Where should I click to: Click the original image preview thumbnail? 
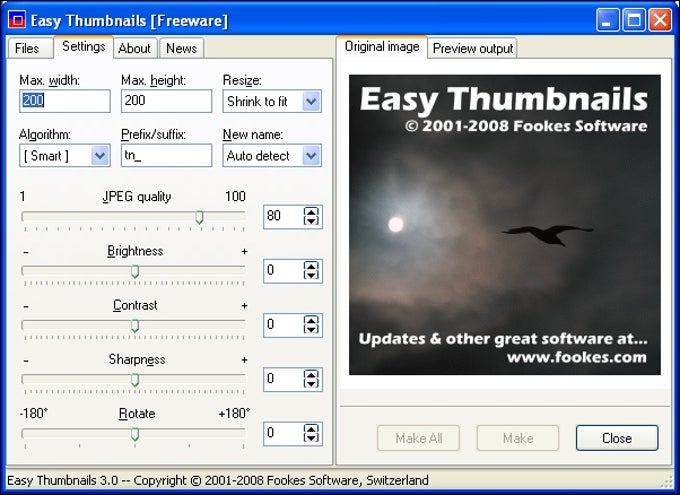coord(505,225)
